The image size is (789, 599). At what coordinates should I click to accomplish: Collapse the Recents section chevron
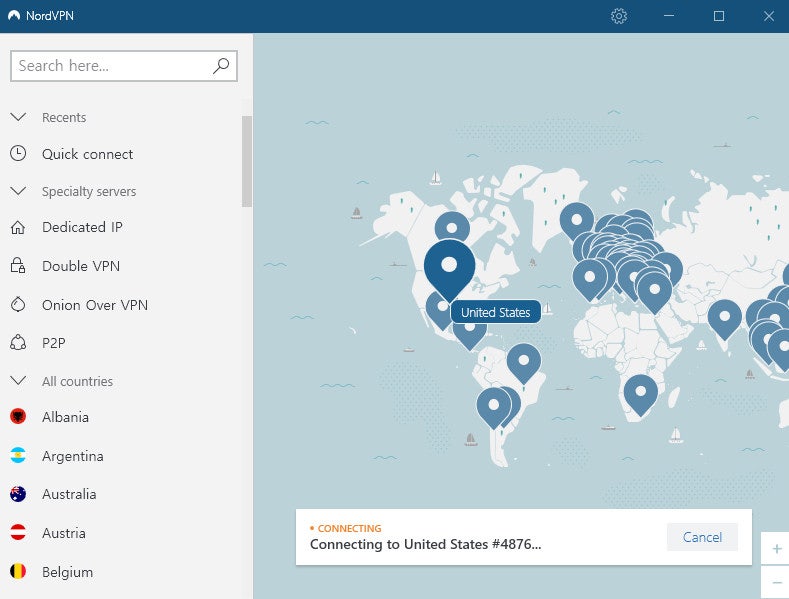[18, 117]
